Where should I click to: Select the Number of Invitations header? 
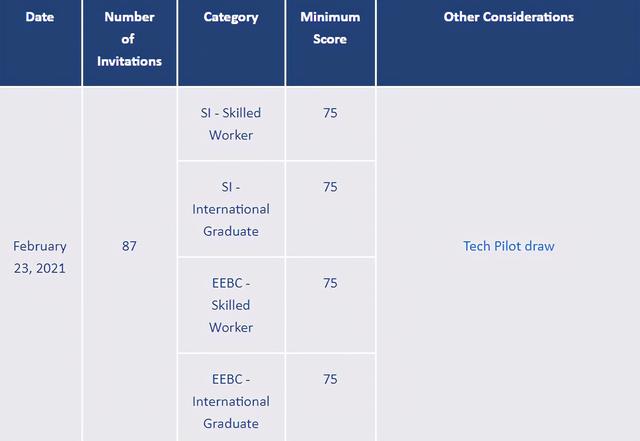click(x=129, y=39)
